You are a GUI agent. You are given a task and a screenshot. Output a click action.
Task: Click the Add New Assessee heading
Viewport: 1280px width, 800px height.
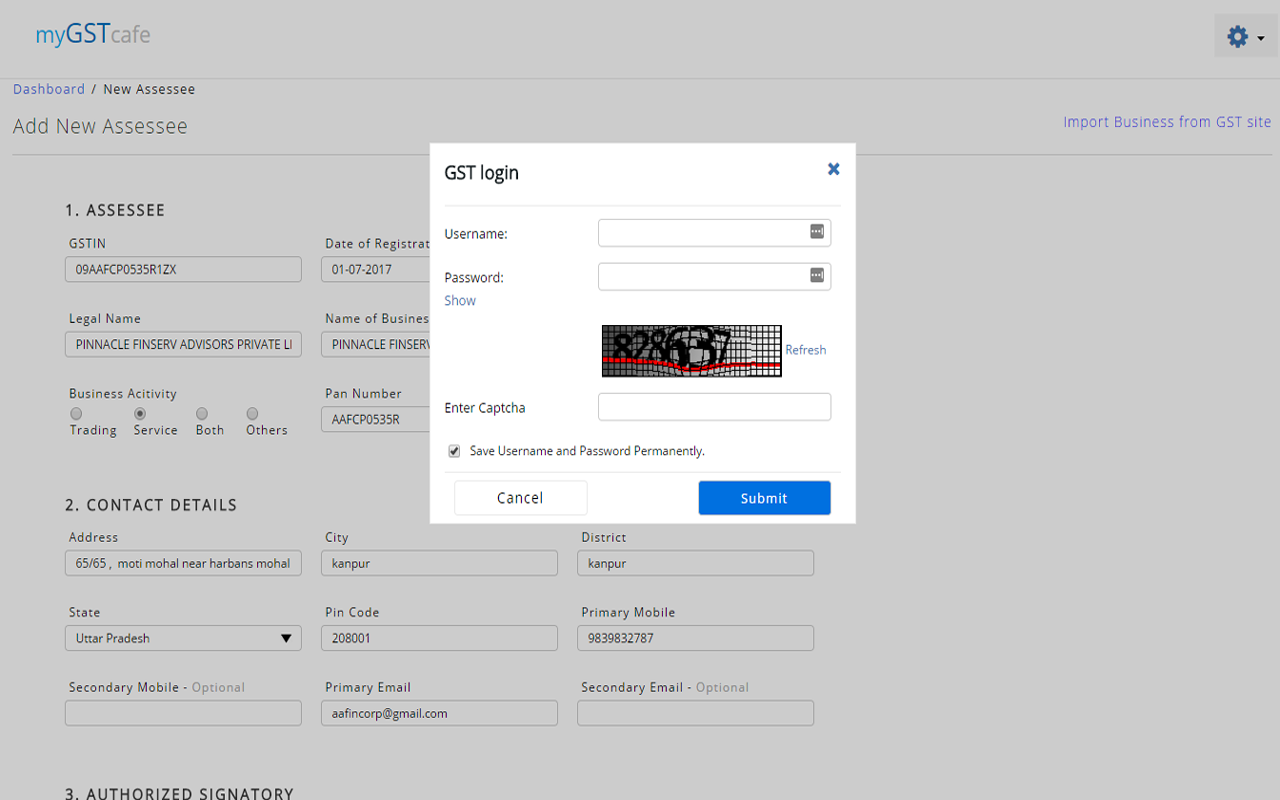[x=100, y=126]
